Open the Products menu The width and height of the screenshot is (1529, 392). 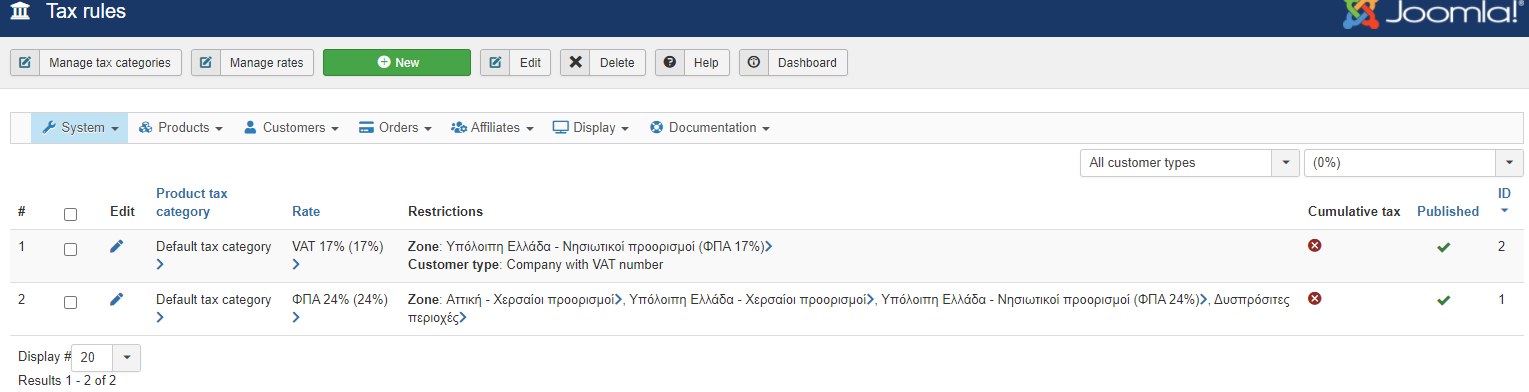coord(180,128)
